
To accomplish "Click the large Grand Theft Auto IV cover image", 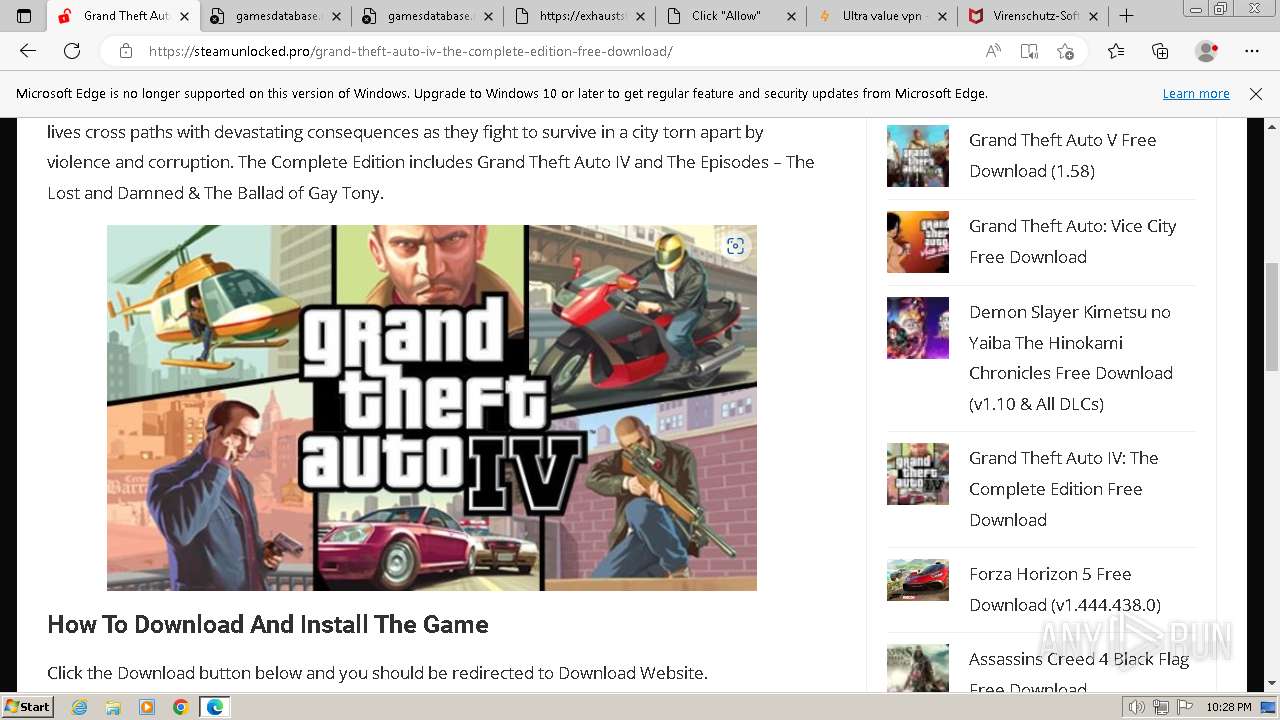I will click(432, 407).
